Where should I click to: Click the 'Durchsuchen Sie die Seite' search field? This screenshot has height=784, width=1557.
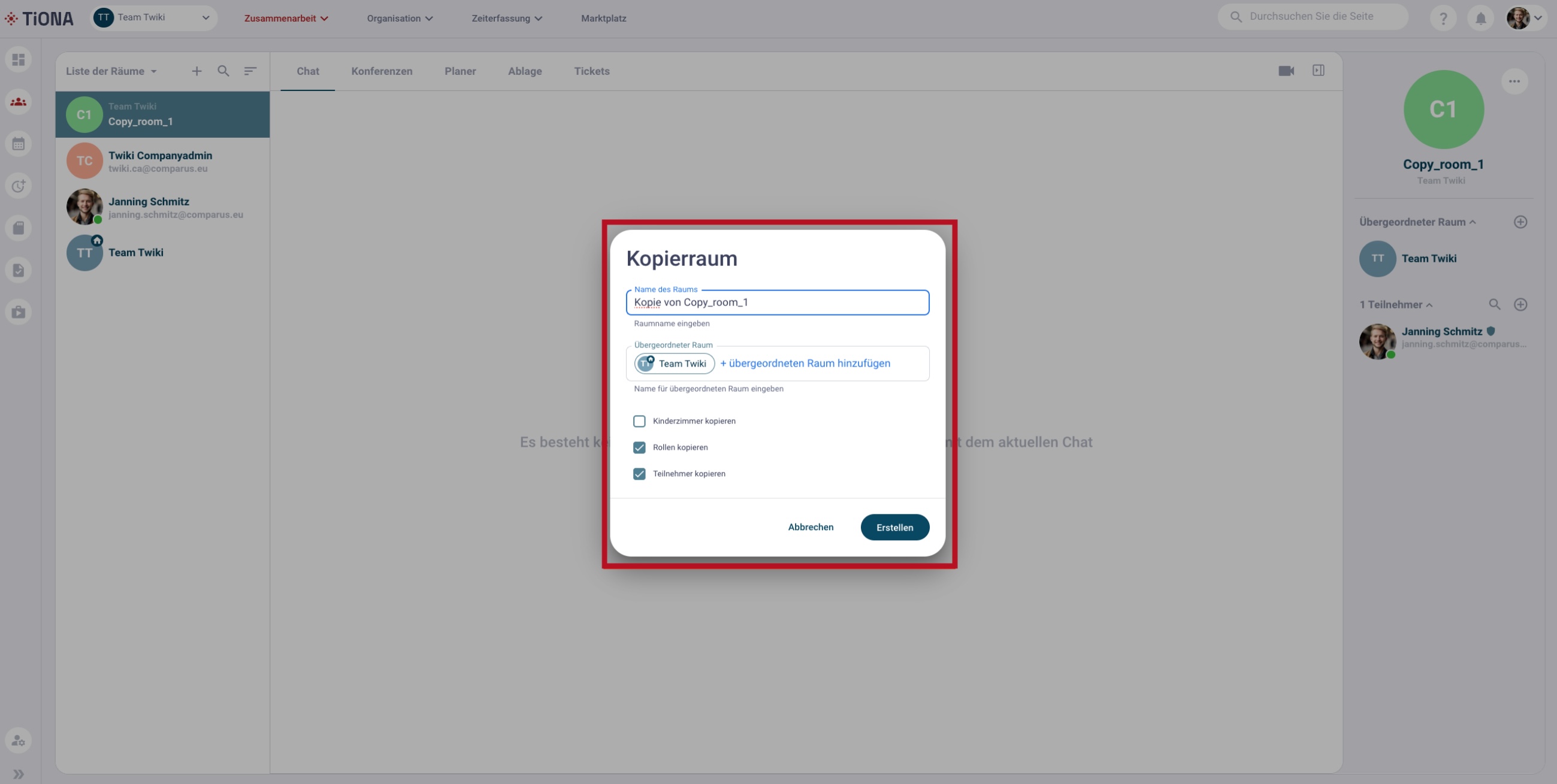coord(1313,17)
